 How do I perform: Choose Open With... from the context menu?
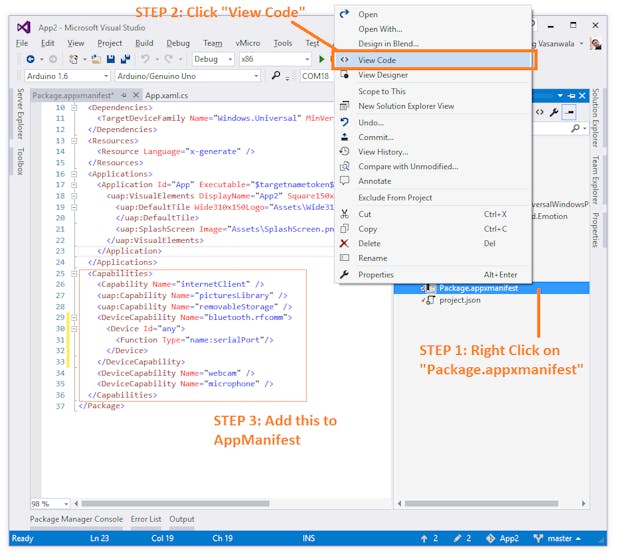380,29
